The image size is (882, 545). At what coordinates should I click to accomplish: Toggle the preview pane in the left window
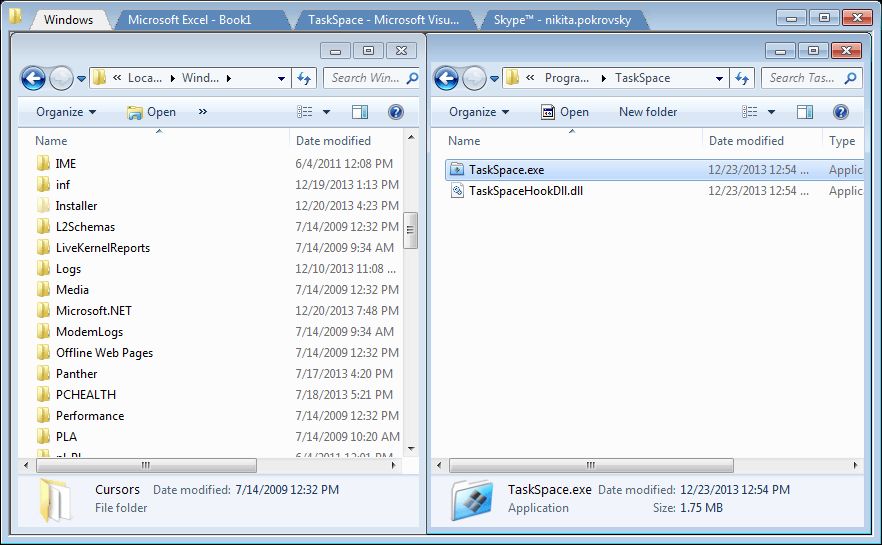point(360,112)
